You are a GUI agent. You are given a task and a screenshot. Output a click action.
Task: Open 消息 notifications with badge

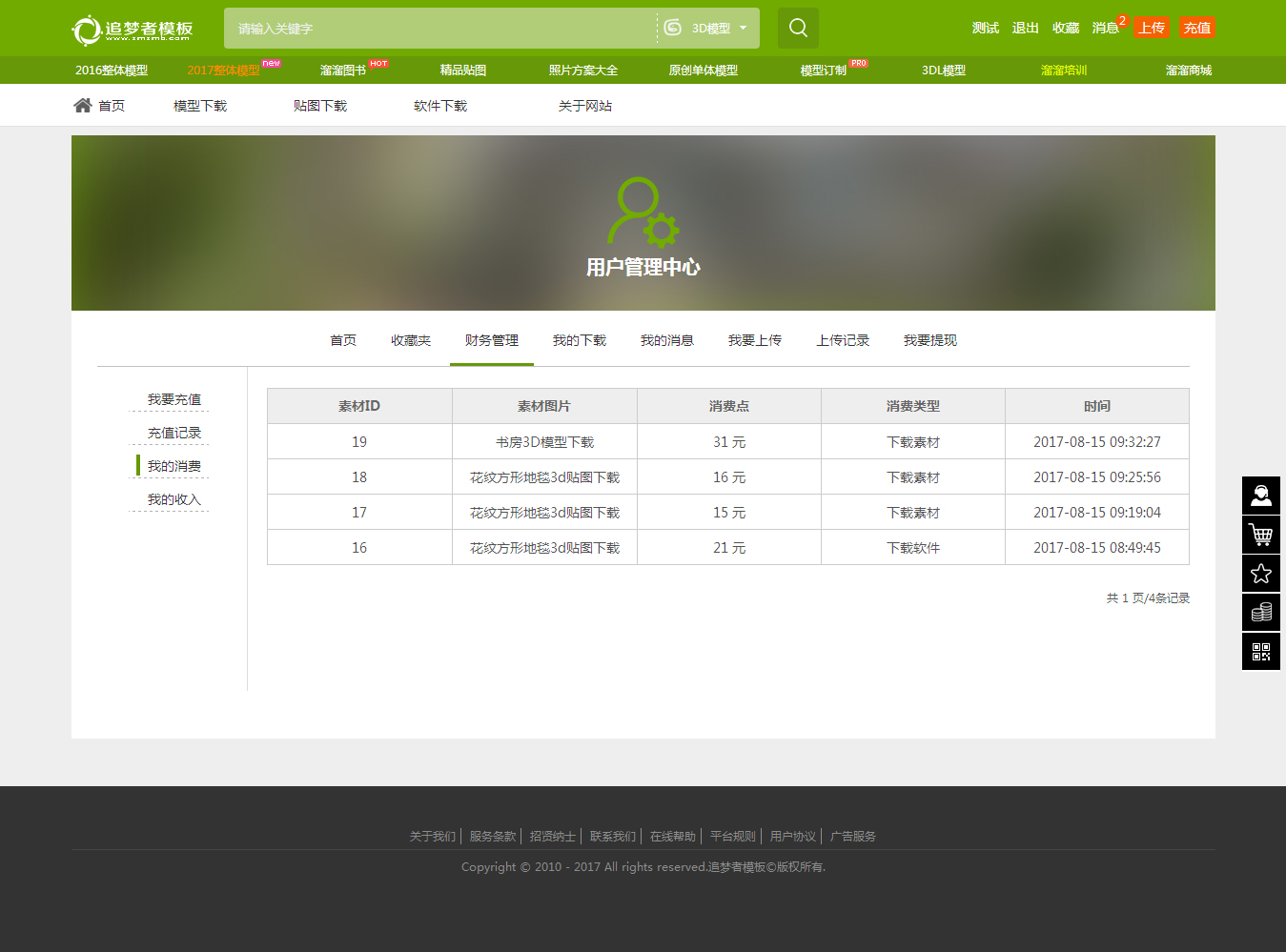click(x=1105, y=28)
